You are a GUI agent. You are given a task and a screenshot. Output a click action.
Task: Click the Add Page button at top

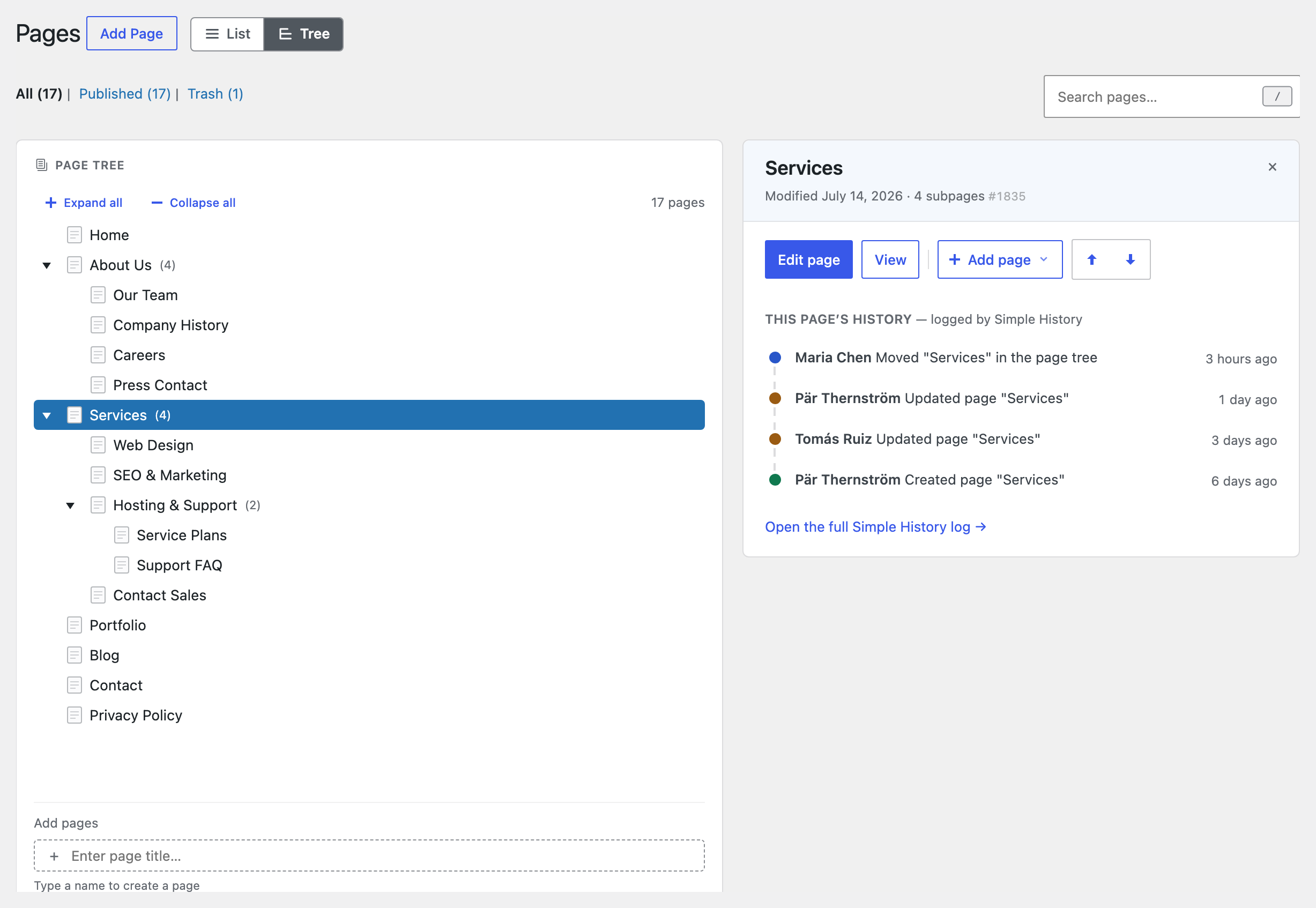131,34
